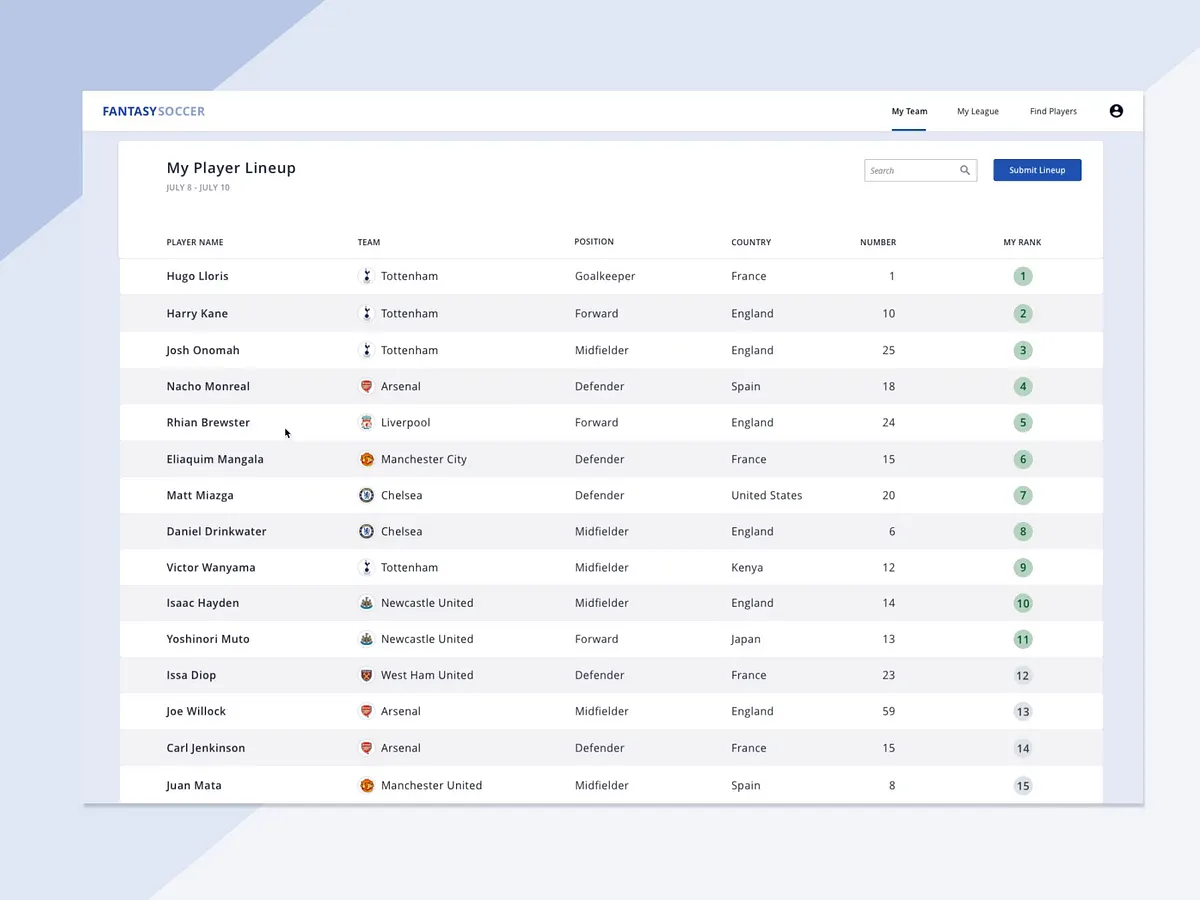Select the Liverpool crest for Rhian Brewster
The image size is (1200, 900).
[x=367, y=422]
